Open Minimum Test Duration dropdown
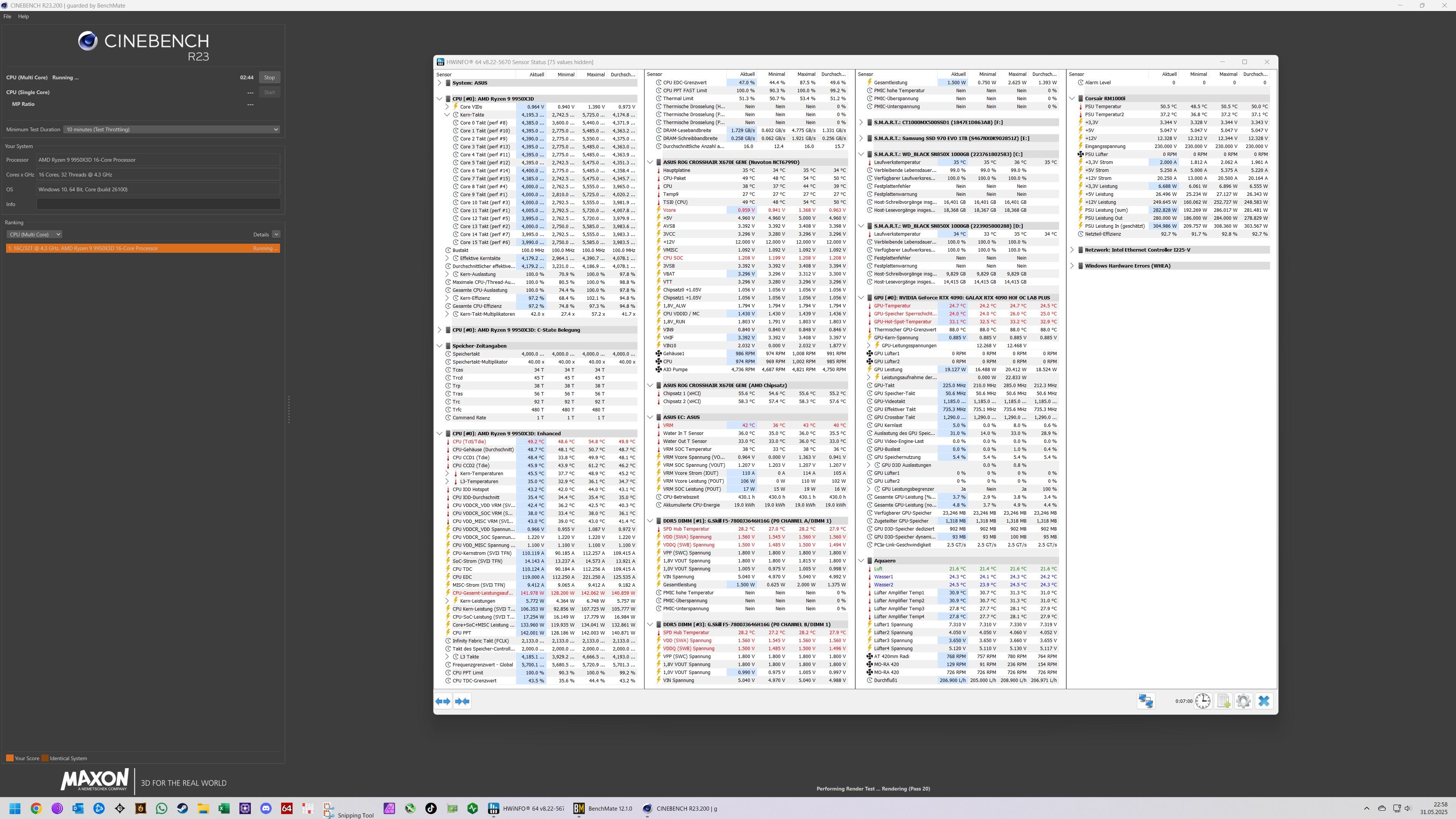 pos(171,129)
